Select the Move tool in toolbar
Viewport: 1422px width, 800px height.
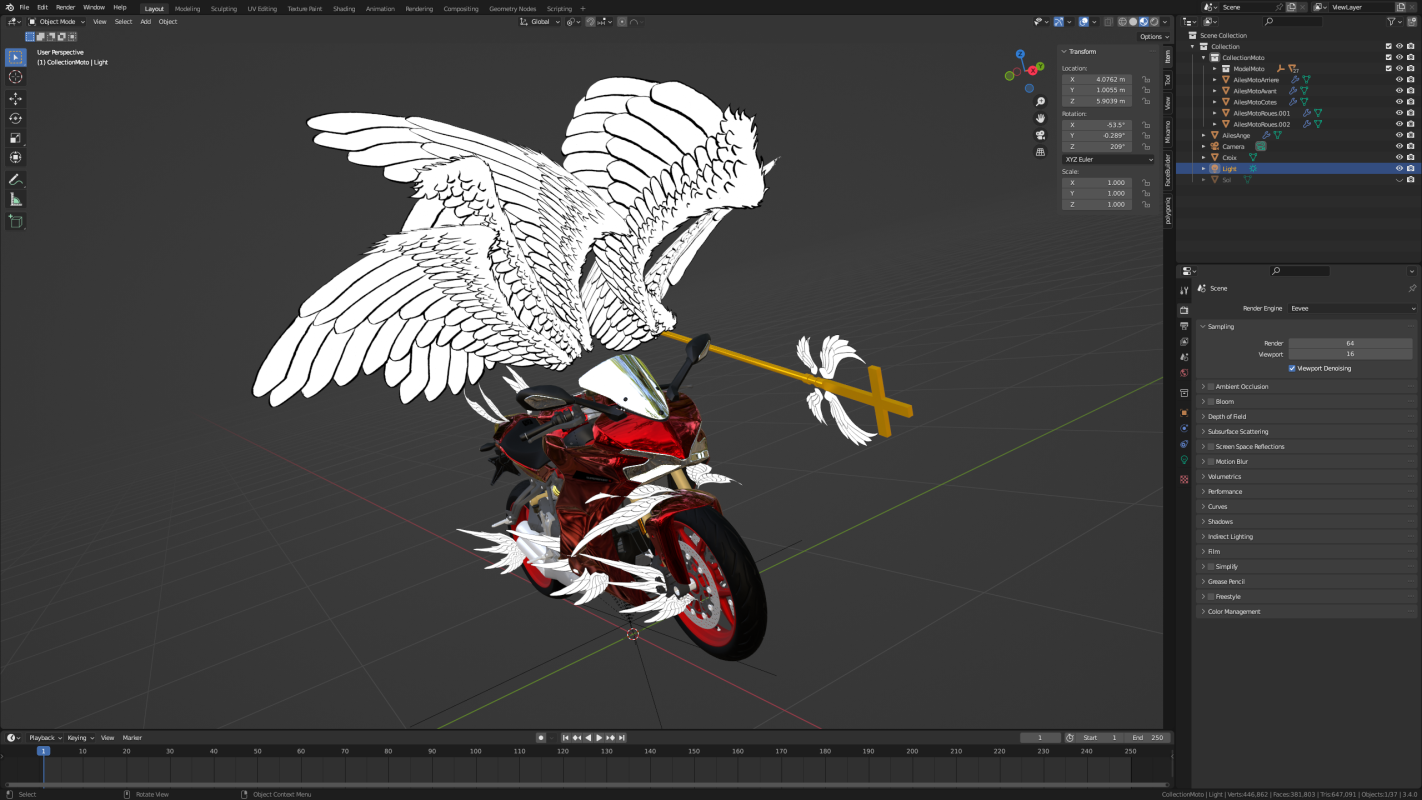pyautogui.click(x=15, y=98)
